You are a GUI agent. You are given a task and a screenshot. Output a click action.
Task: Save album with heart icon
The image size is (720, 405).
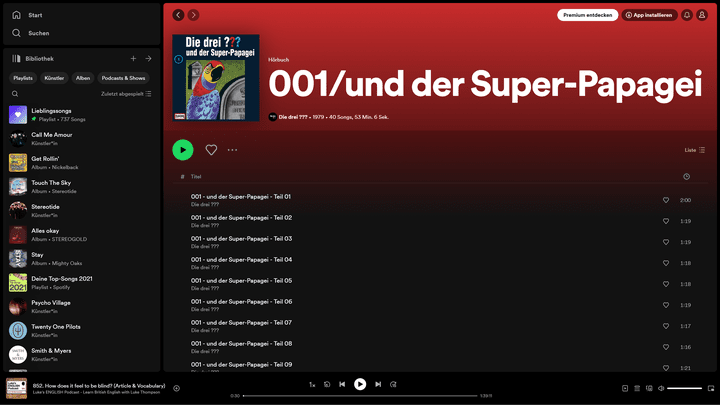pyautogui.click(x=211, y=150)
